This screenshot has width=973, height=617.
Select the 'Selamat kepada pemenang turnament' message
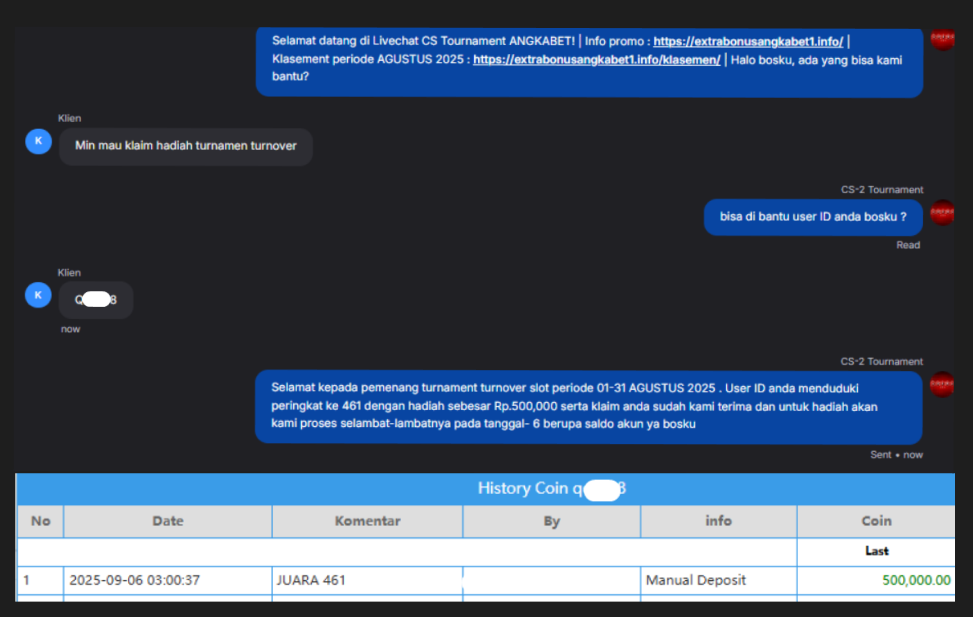coord(588,407)
